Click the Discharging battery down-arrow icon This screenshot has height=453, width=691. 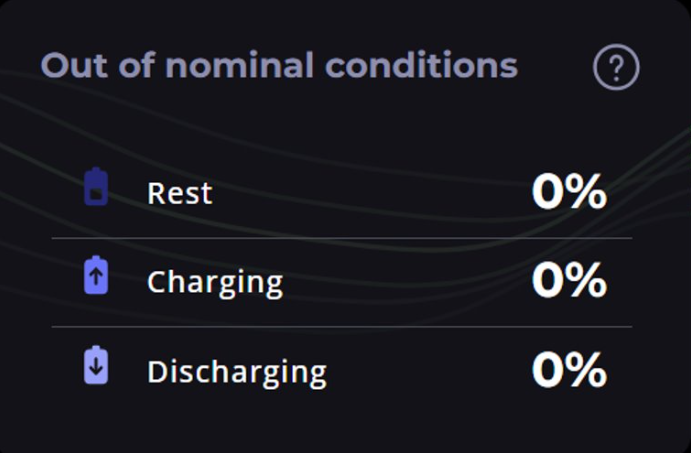[x=96, y=365]
